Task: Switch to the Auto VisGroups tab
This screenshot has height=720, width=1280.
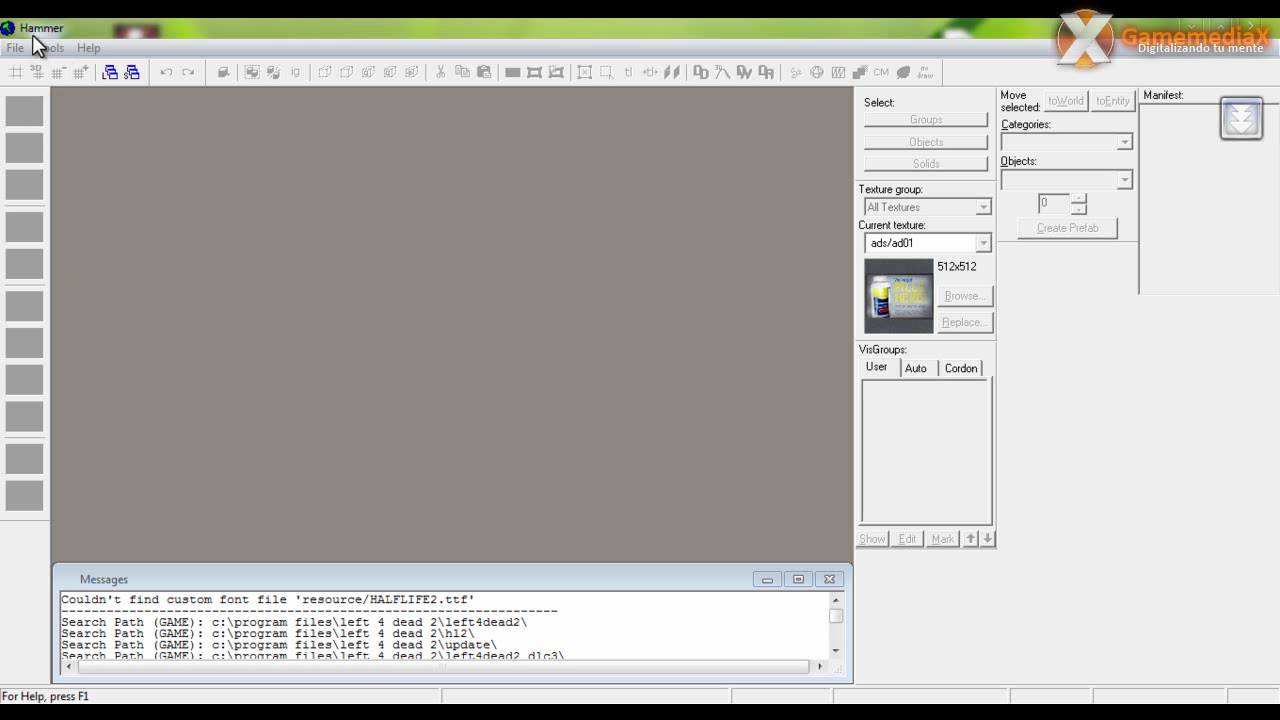Action: 916,368
